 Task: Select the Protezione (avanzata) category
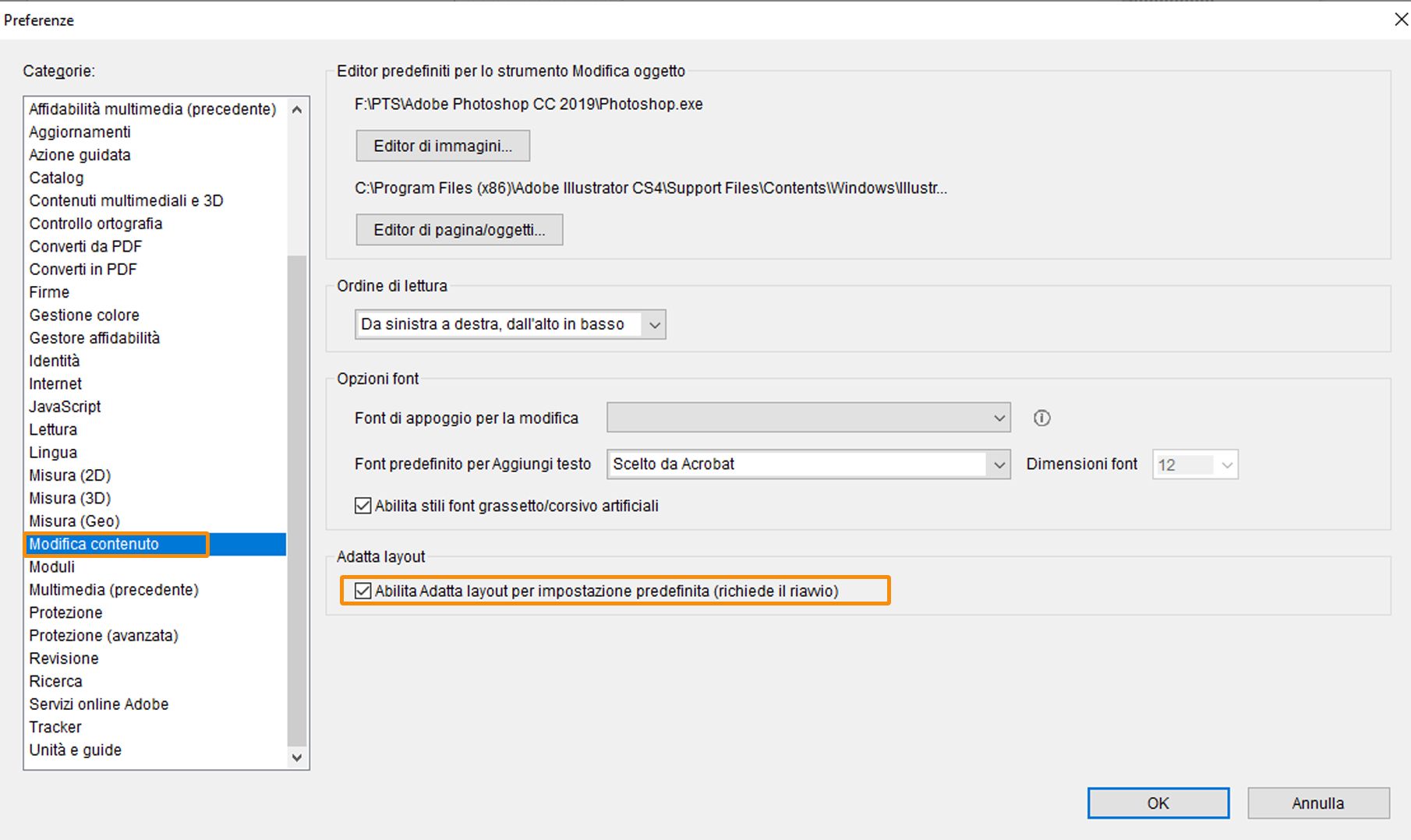104,636
